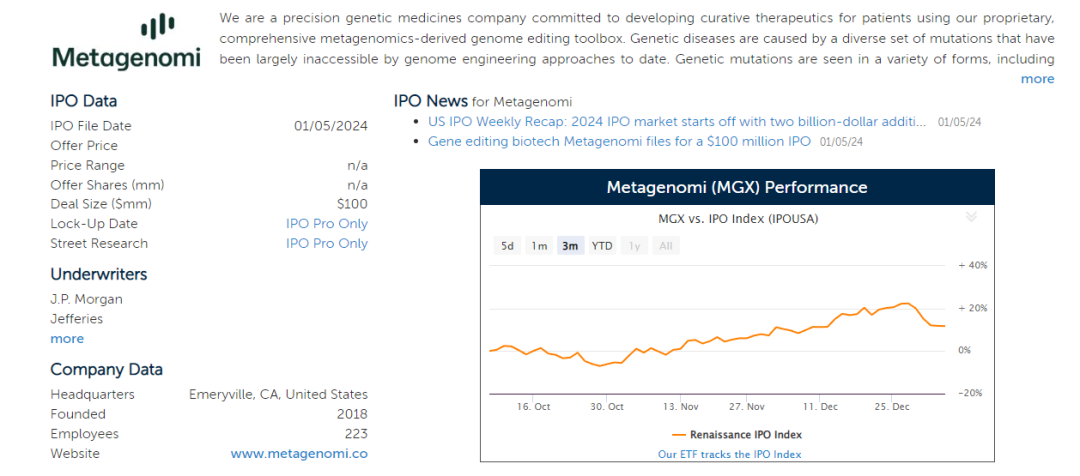The height and width of the screenshot is (476, 1080).
Task: Switch chart to 1m range
Action: [x=539, y=246]
